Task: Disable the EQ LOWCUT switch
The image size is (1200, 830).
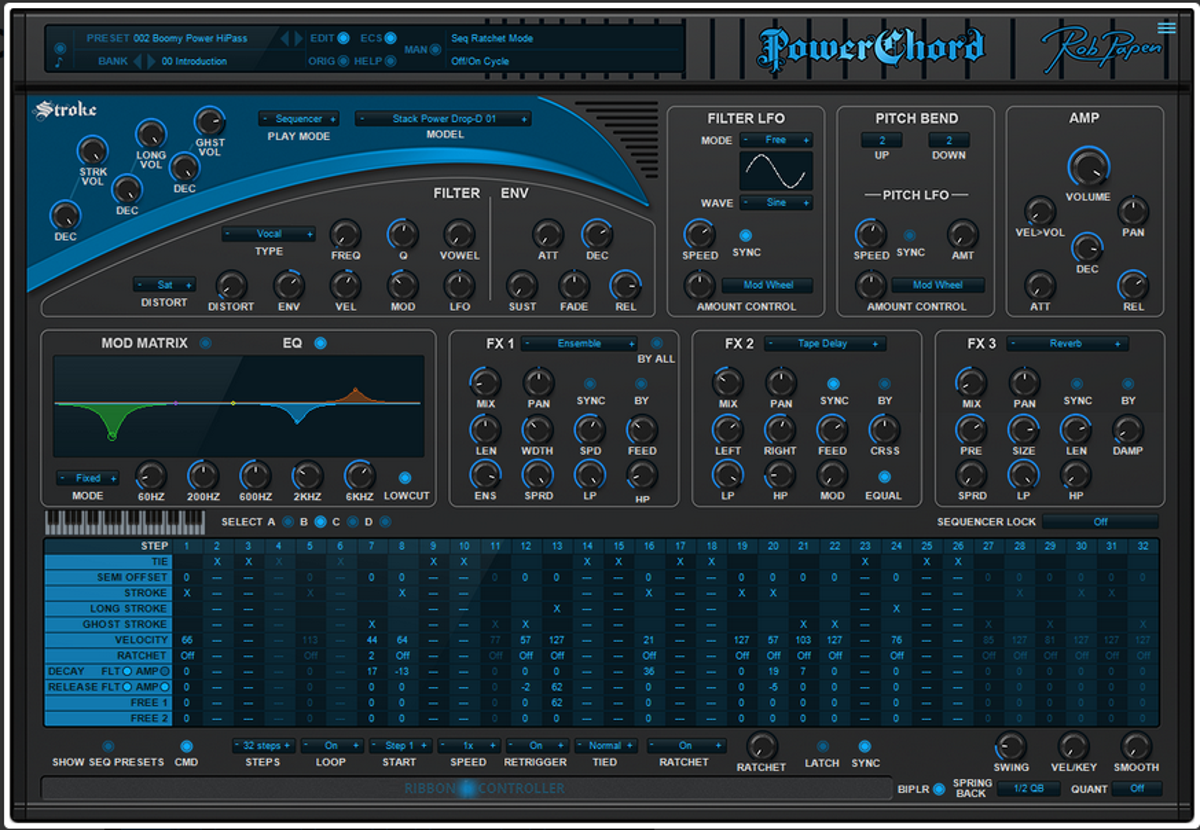Action: point(405,477)
